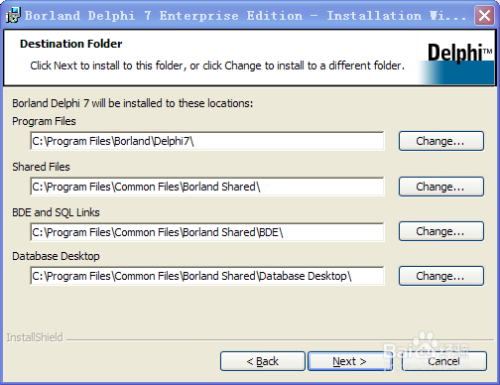Change the BDE and SQL Links folder

tap(441, 231)
